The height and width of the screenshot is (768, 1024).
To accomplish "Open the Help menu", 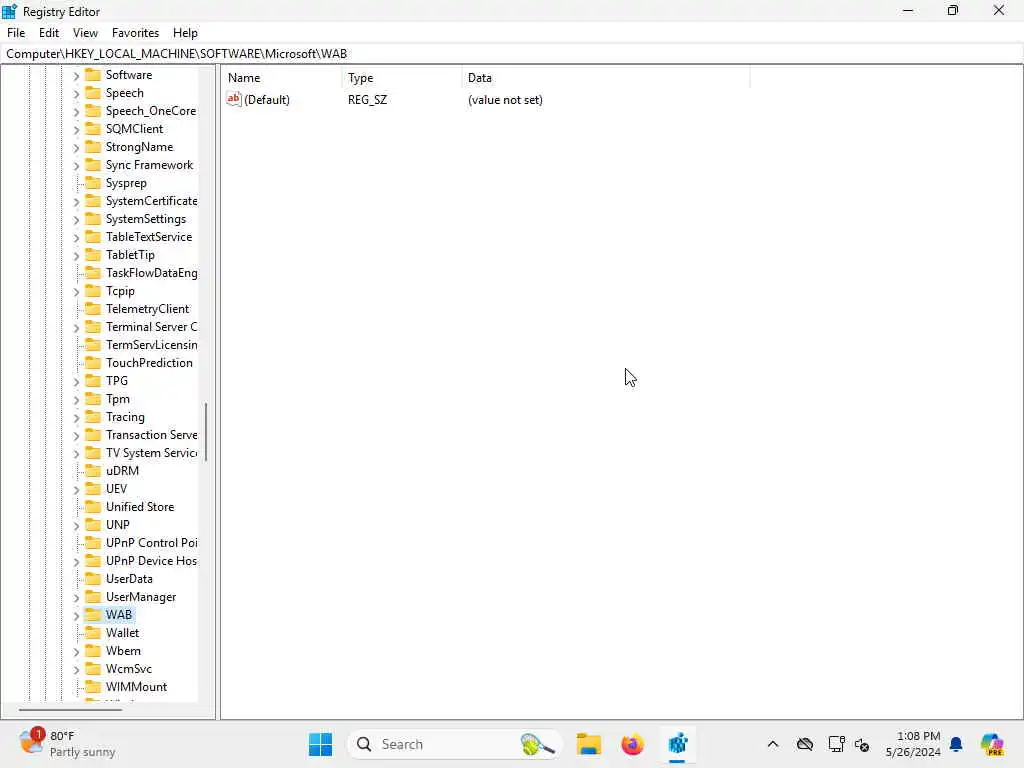I will point(185,33).
